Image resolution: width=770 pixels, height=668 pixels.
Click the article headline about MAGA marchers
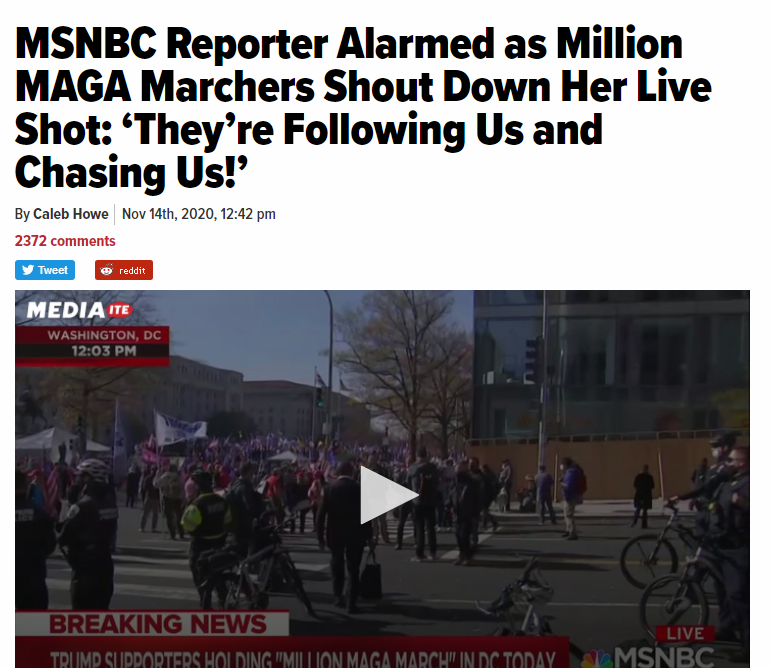coord(363,108)
